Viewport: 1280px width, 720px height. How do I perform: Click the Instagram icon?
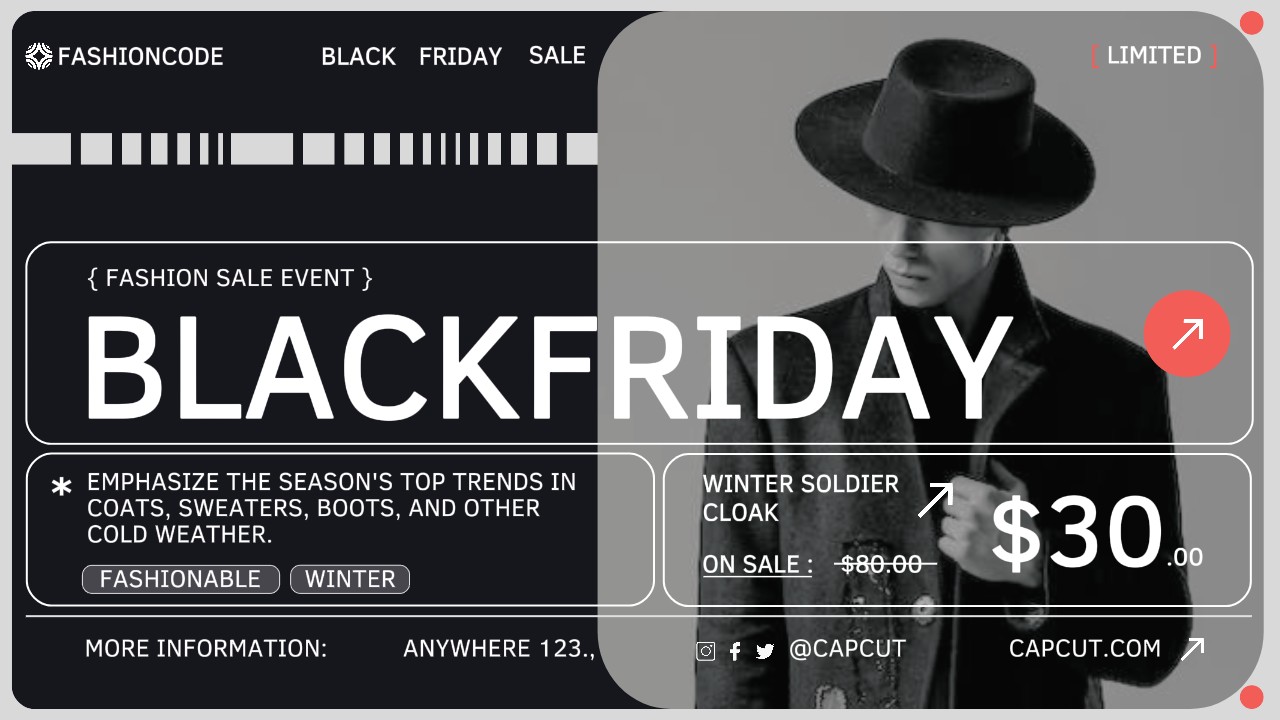tap(706, 651)
